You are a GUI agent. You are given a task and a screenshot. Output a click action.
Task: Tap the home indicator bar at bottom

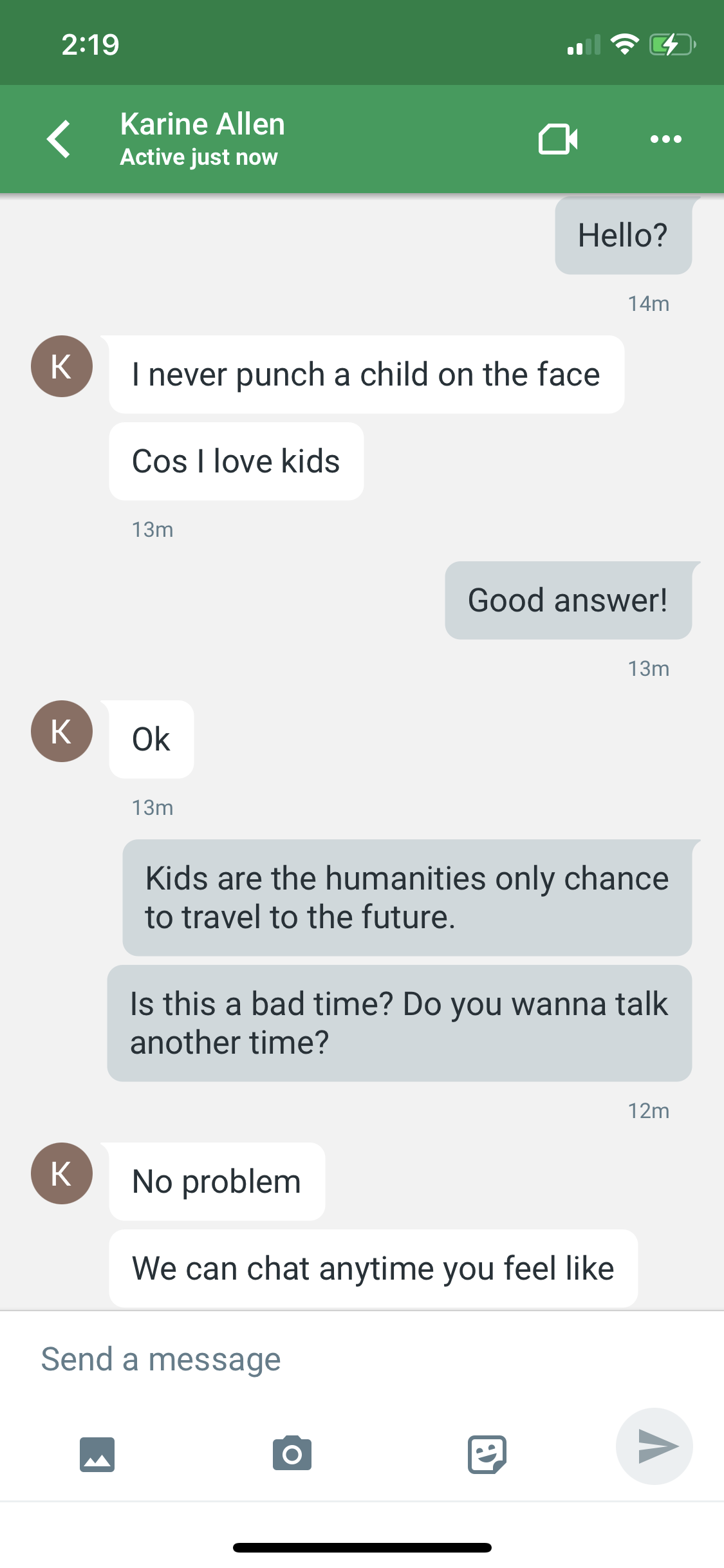(362, 1547)
